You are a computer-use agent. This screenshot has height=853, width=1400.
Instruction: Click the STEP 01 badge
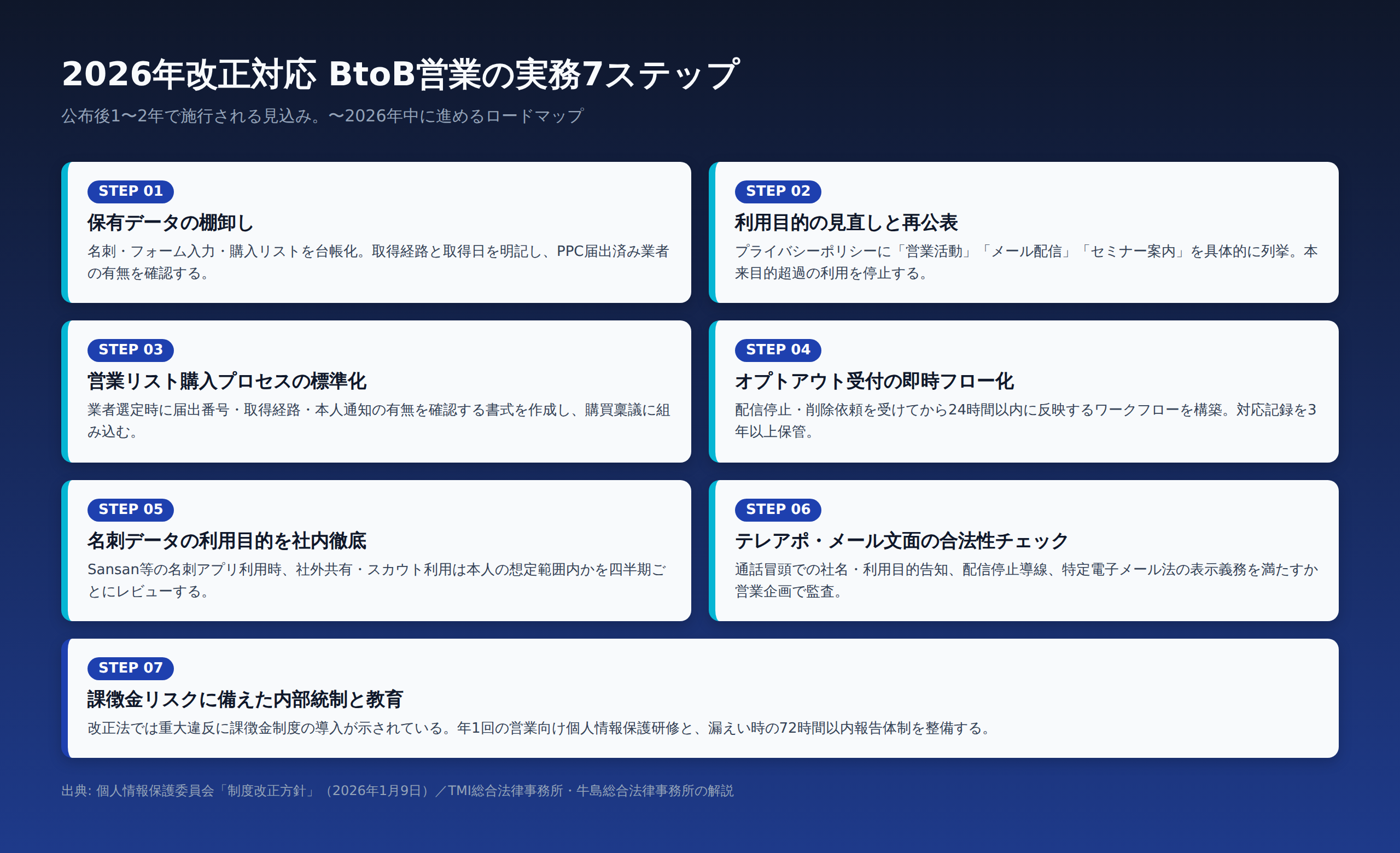pyautogui.click(x=130, y=191)
